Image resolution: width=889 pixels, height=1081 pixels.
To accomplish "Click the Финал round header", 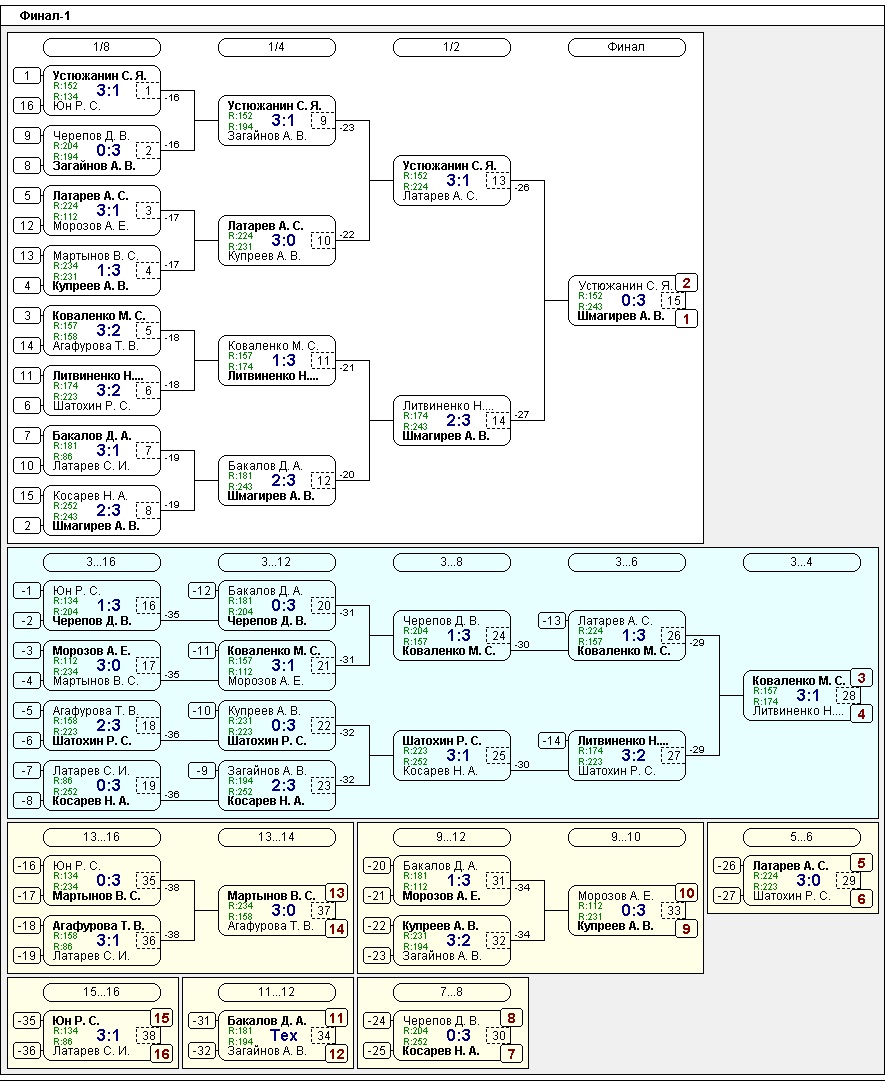I will pos(626,47).
